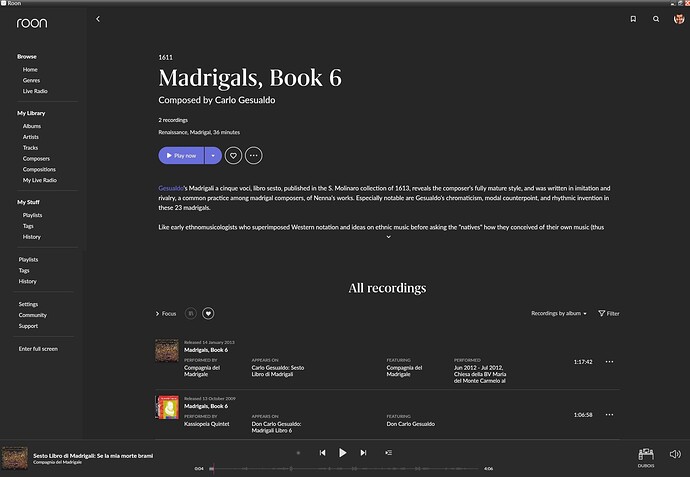This screenshot has height=477, width=690.
Task: Favorite this composition with the heart icon
Action: tap(233, 155)
